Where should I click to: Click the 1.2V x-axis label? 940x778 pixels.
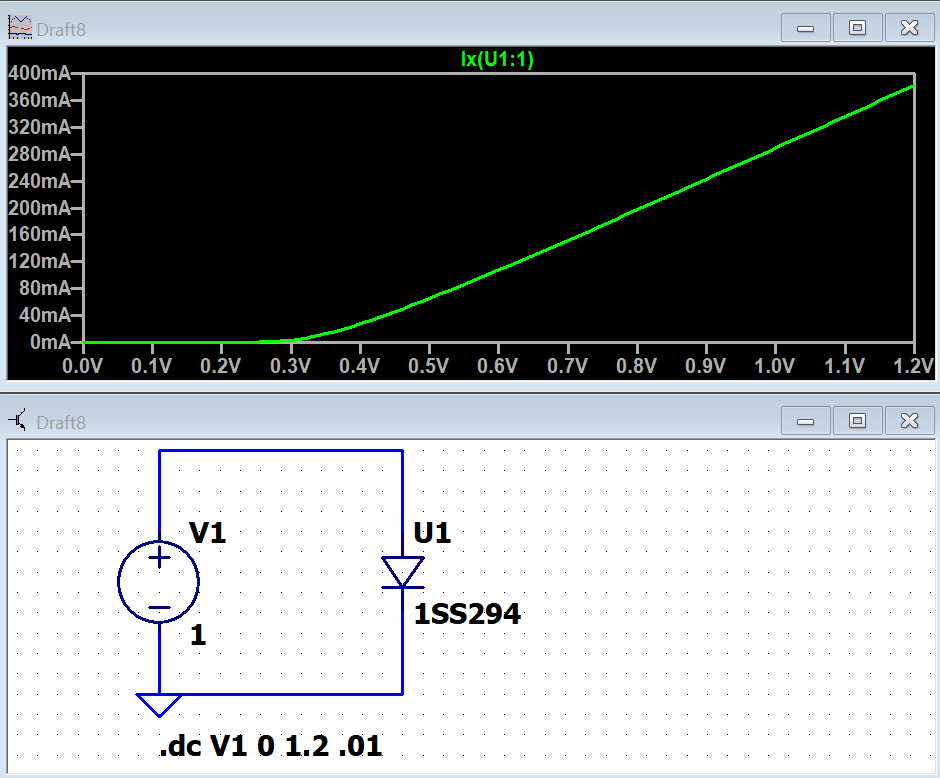[x=914, y=366]
